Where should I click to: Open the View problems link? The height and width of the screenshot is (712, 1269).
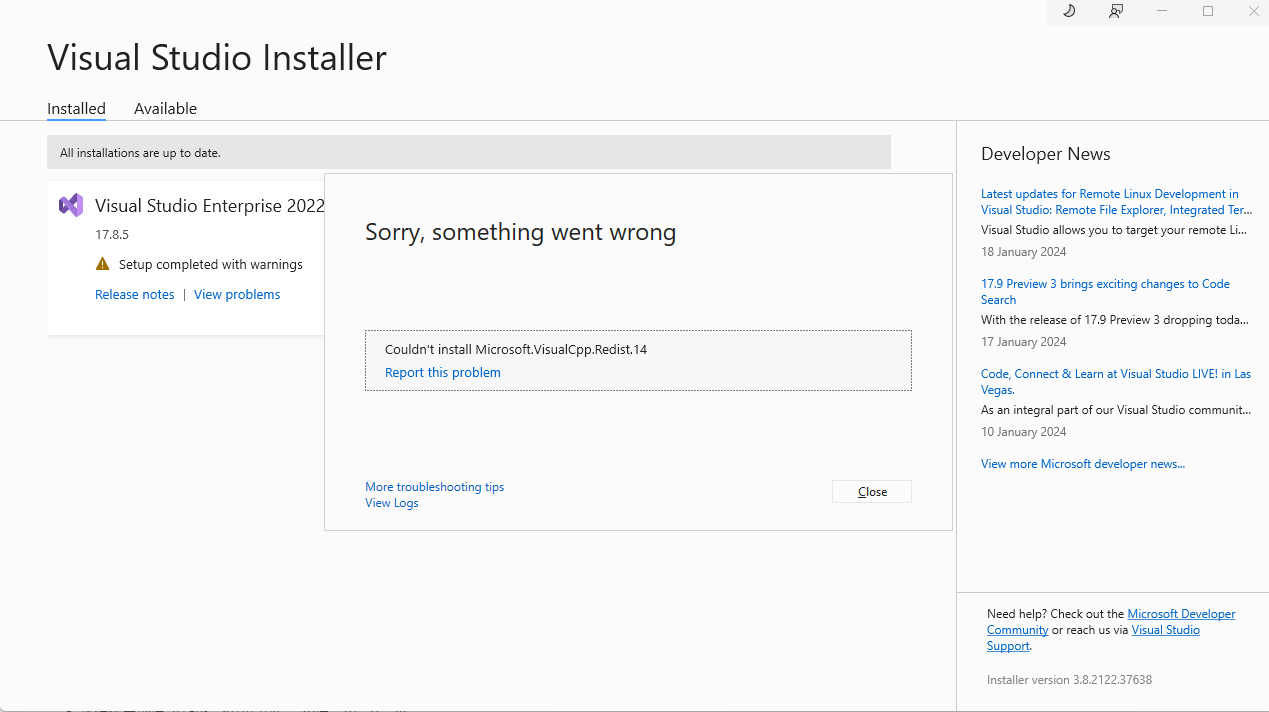237,294
